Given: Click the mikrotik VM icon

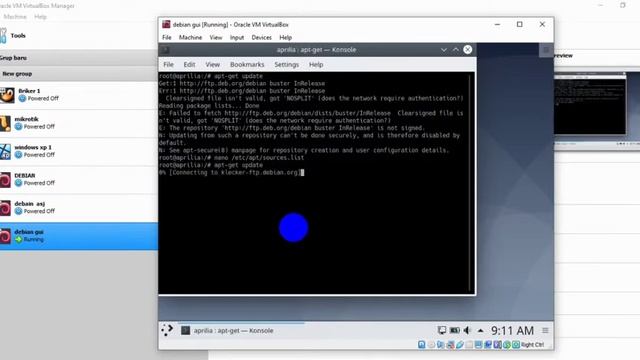Looking at the screenshot, I should point(5,123).
